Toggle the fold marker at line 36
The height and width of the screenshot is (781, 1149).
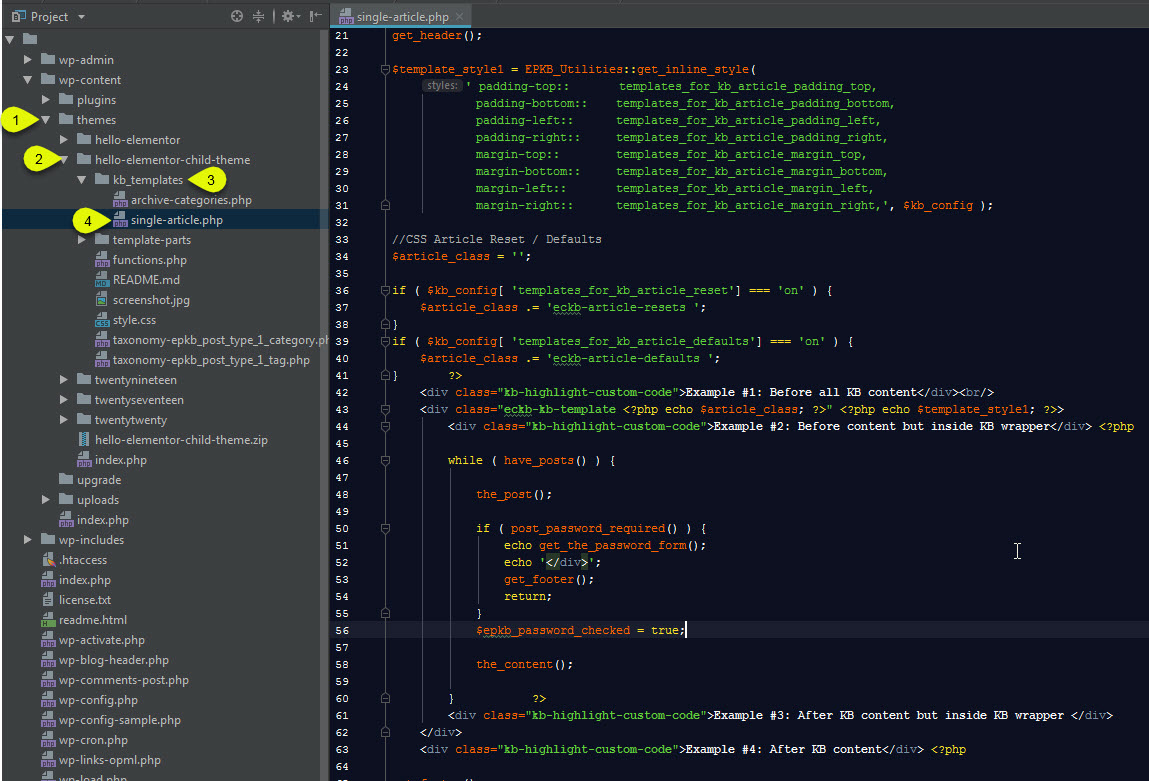click(x=384, y=291)
